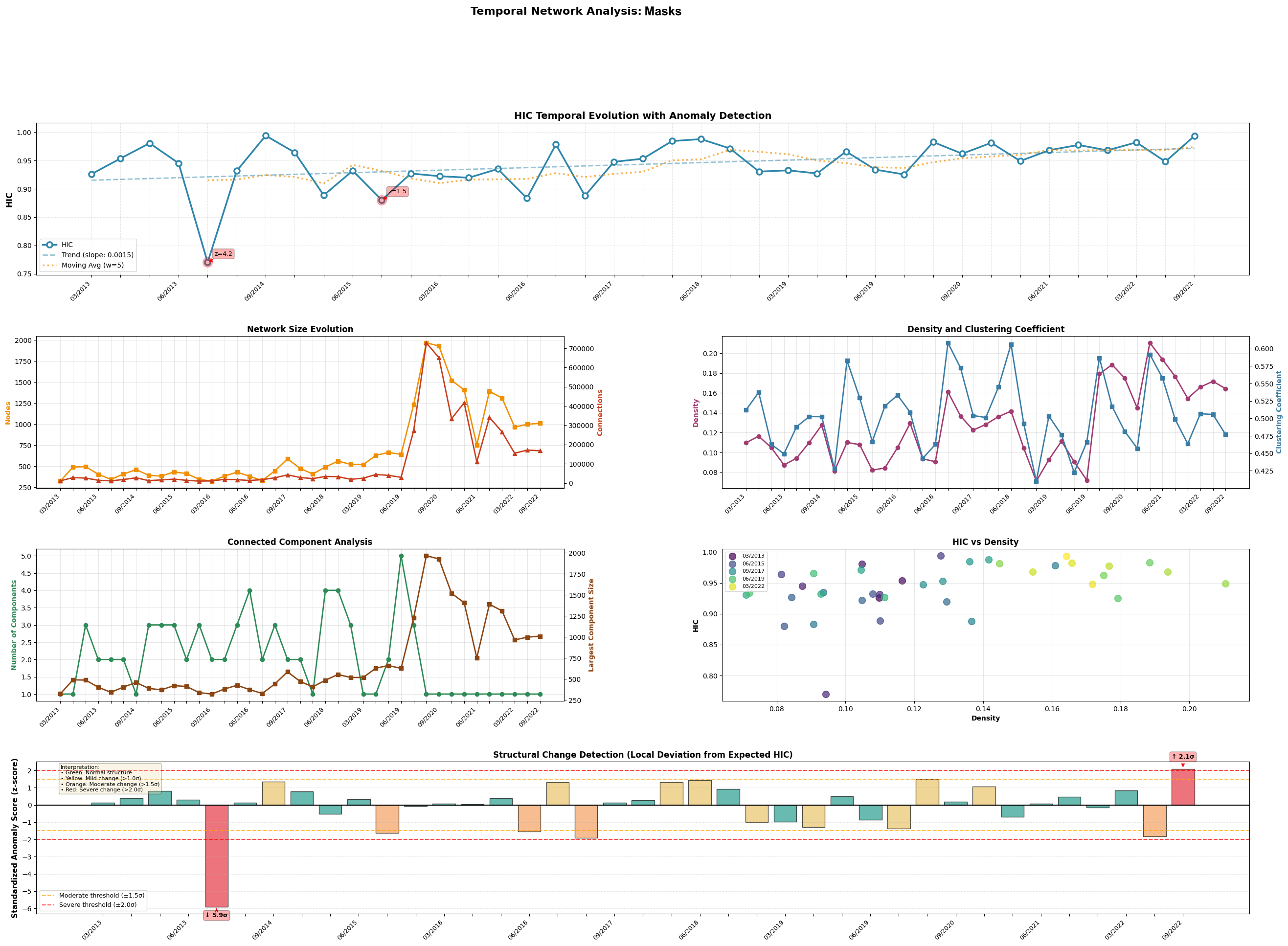This screenshot has height=946, width=1288.
Task: Click the 03/2013 scatter legend dot
Action: click(x=732, y=556)
